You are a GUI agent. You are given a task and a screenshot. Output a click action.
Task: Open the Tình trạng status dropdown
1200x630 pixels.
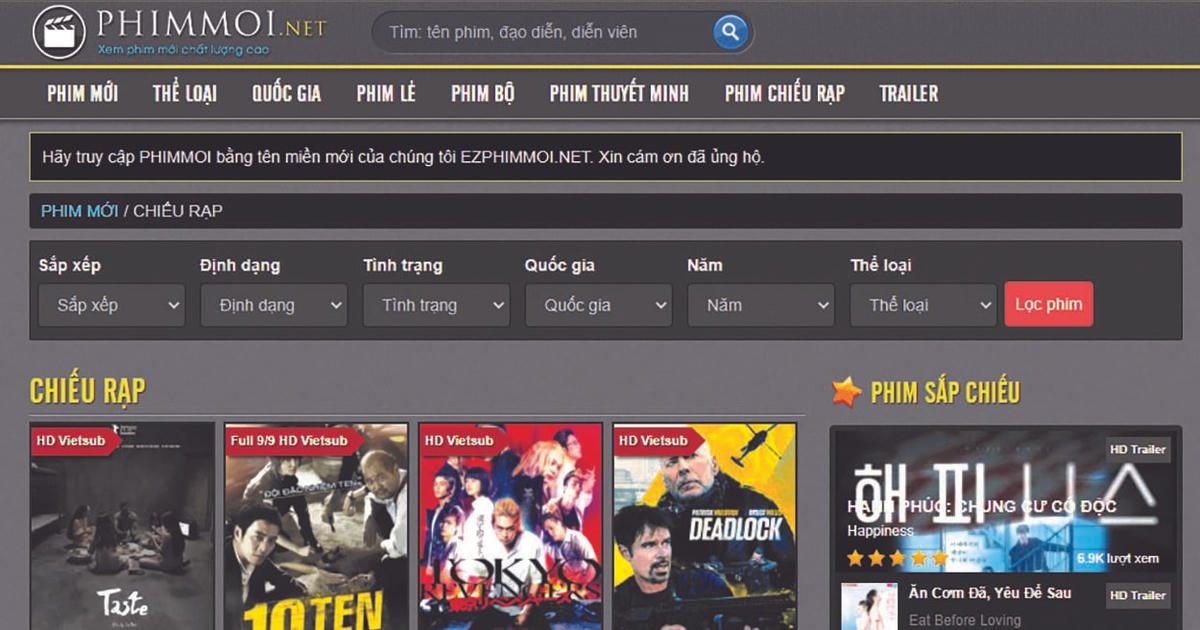436,305
